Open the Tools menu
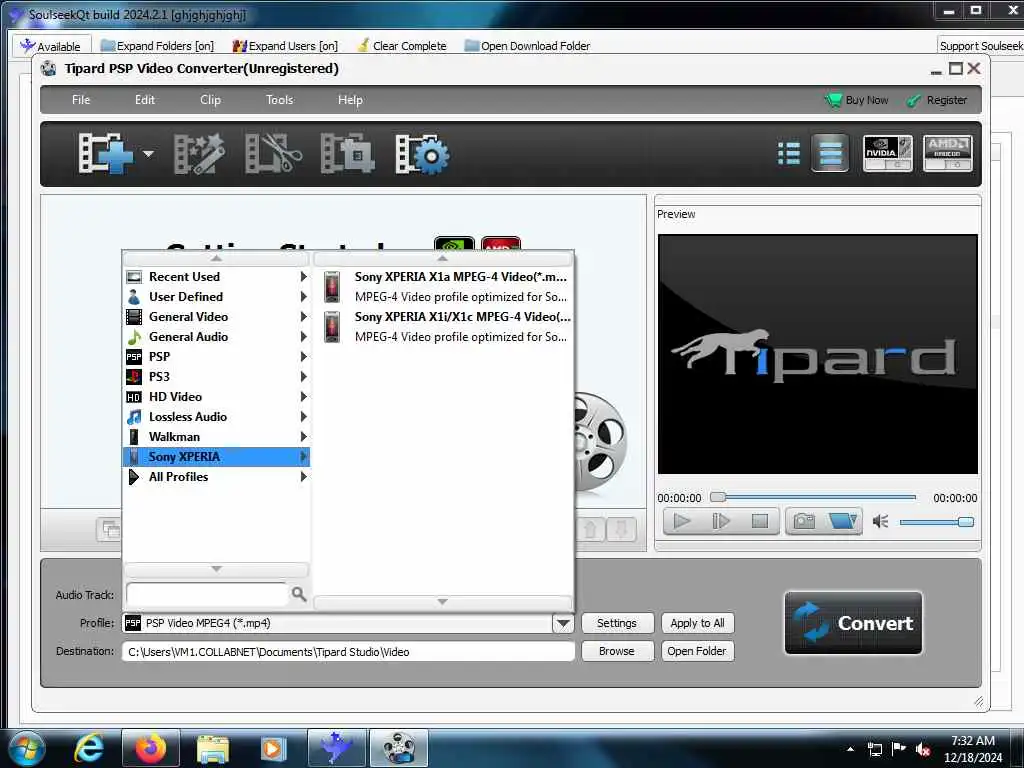 pyautogui.click(x=280, y=100)
